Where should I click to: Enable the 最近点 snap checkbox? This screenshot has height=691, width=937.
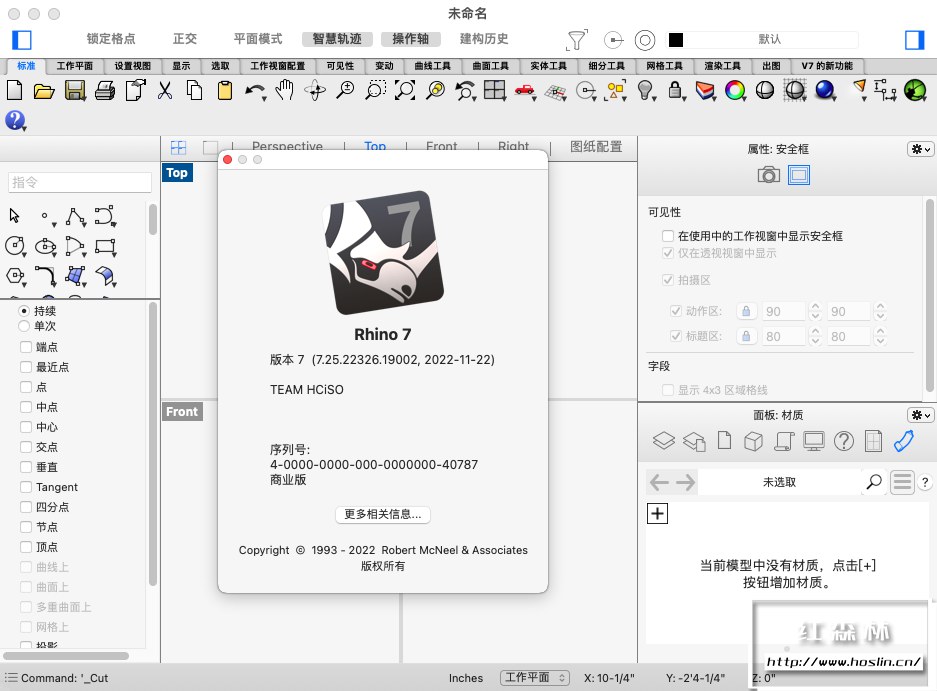(26, 366)
